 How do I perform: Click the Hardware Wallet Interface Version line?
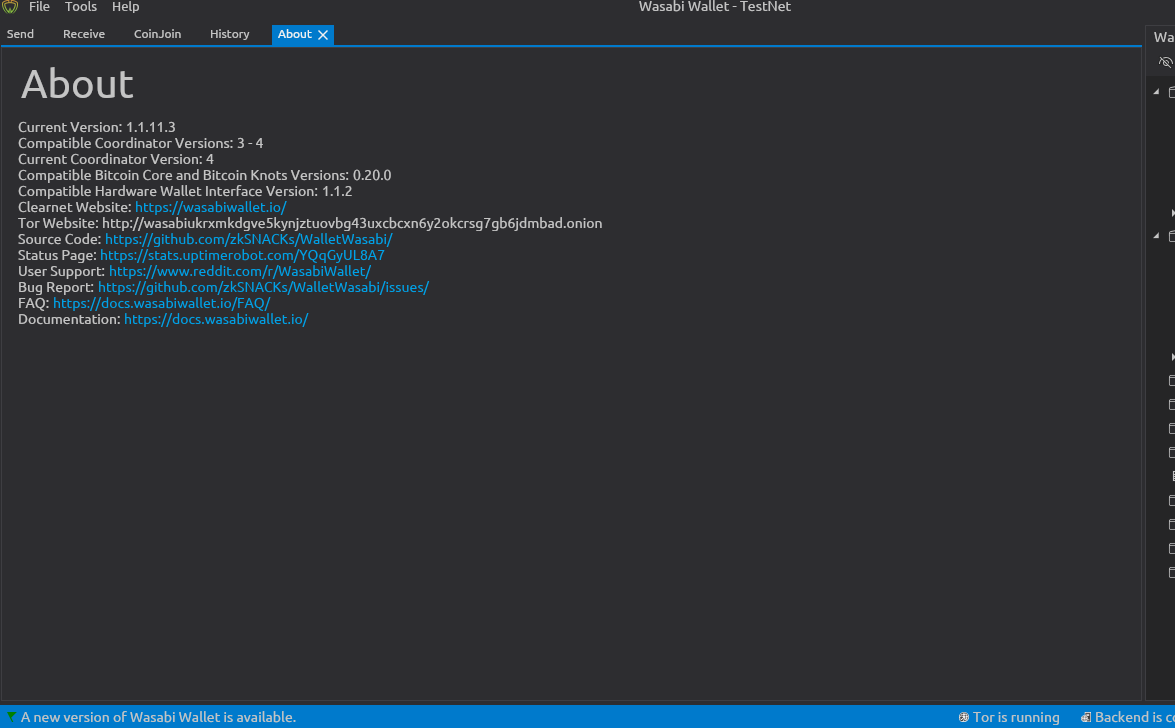click(x=185, y=191)
